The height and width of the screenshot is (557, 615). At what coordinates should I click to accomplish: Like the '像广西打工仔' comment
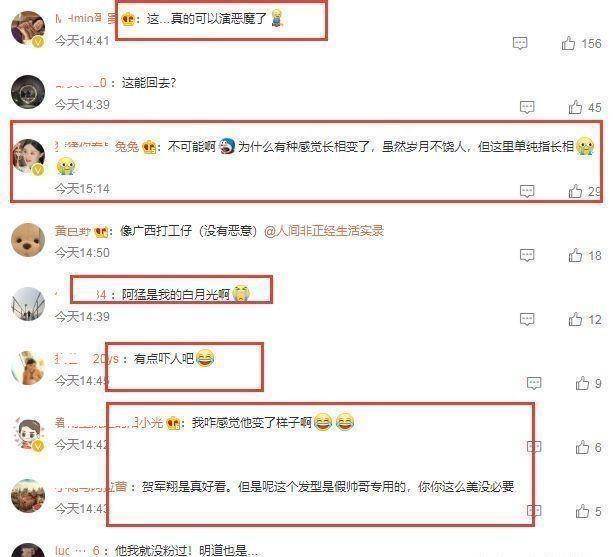click(575, 255)
